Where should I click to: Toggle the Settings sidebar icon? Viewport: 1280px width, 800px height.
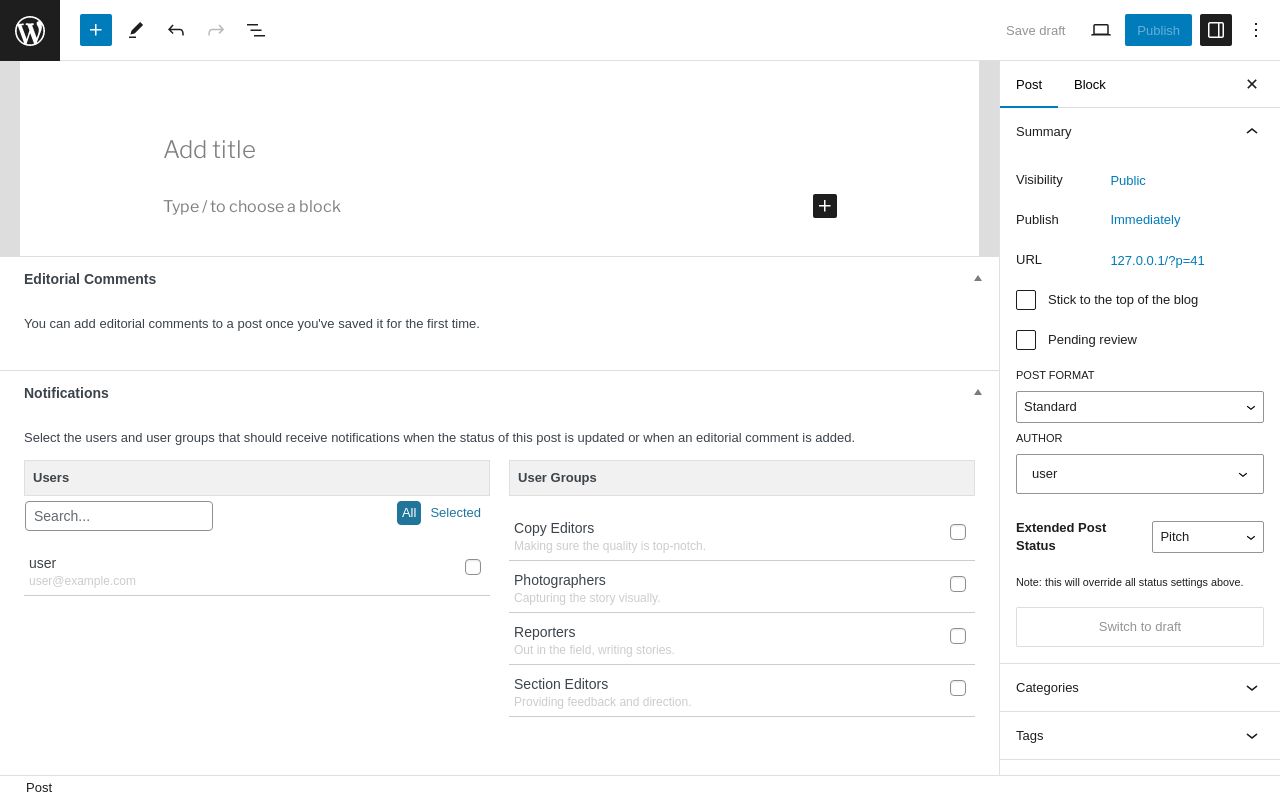coord(1216,30)
